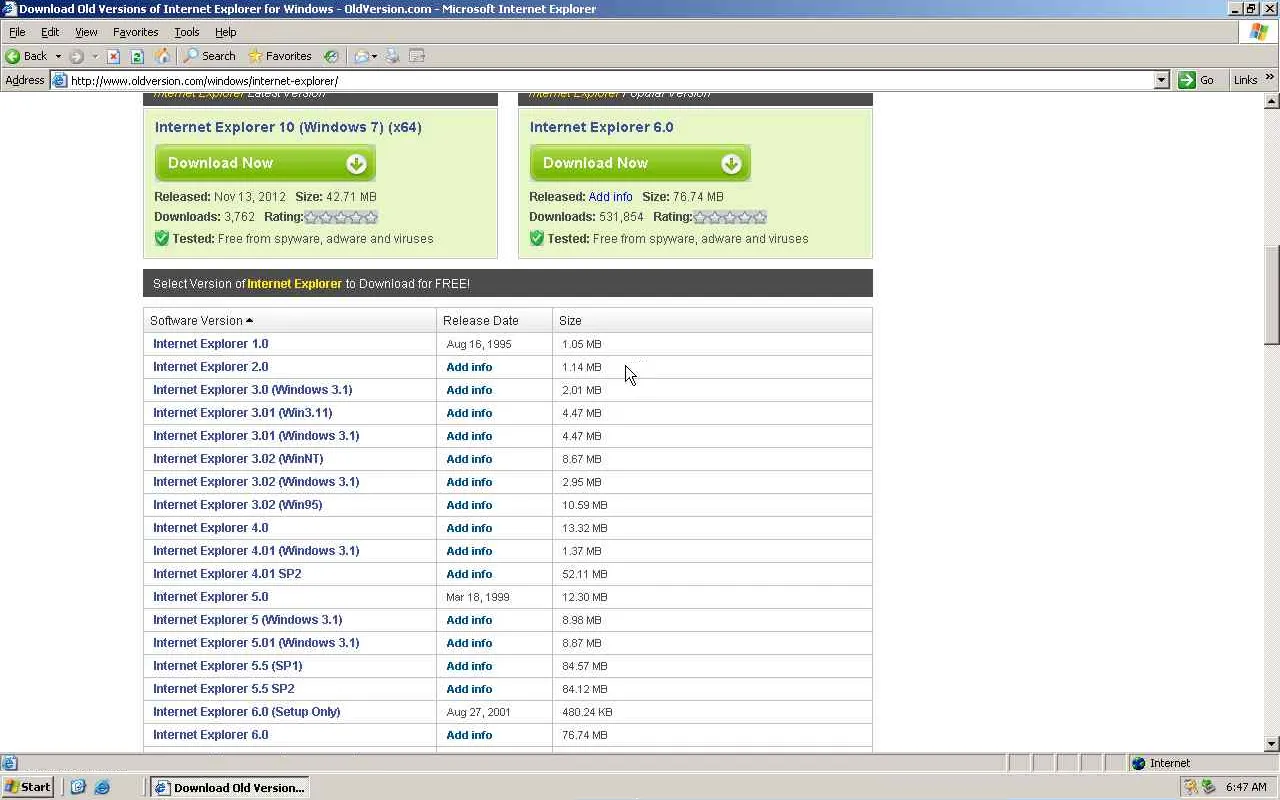This screenshot has height=800, width=1280.
Task: Select the Download Old Version taskbar button
Action: pos(229,787)
